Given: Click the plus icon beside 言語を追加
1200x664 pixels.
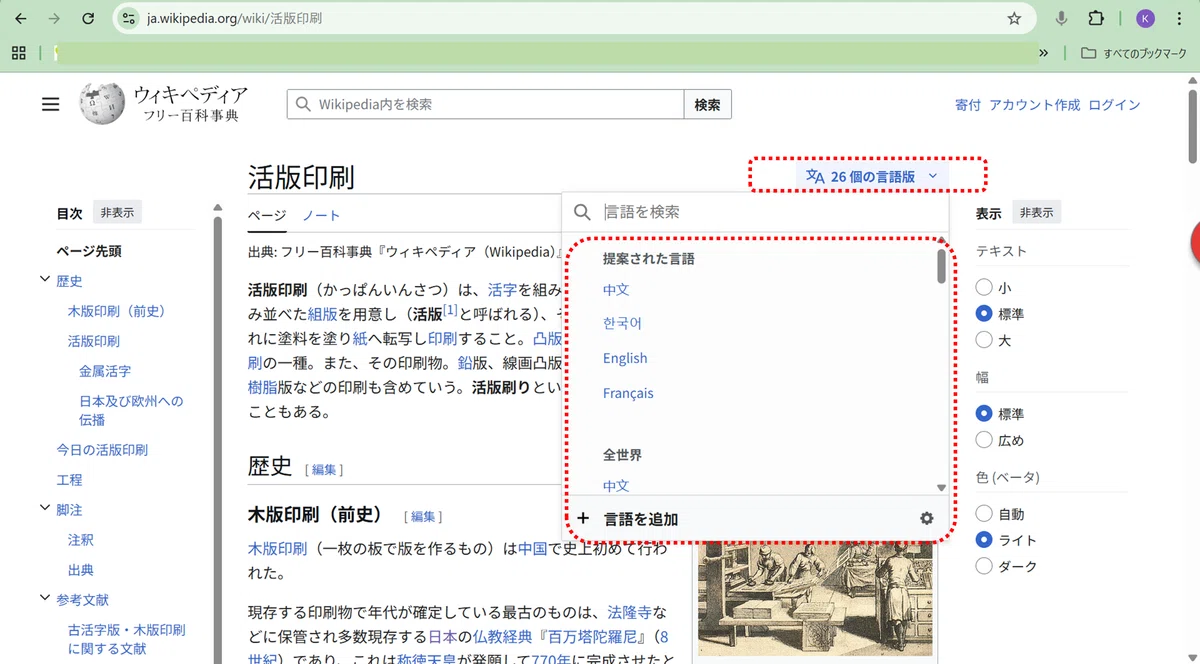Looking at the screenshot, I should click(583, 518).
